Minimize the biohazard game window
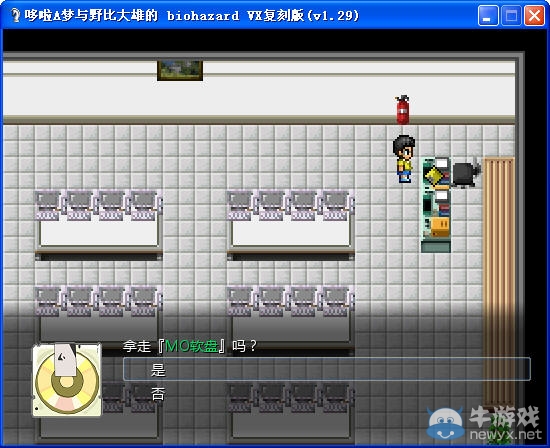This screenshot has width=550, height=448. tap(488, 15)
